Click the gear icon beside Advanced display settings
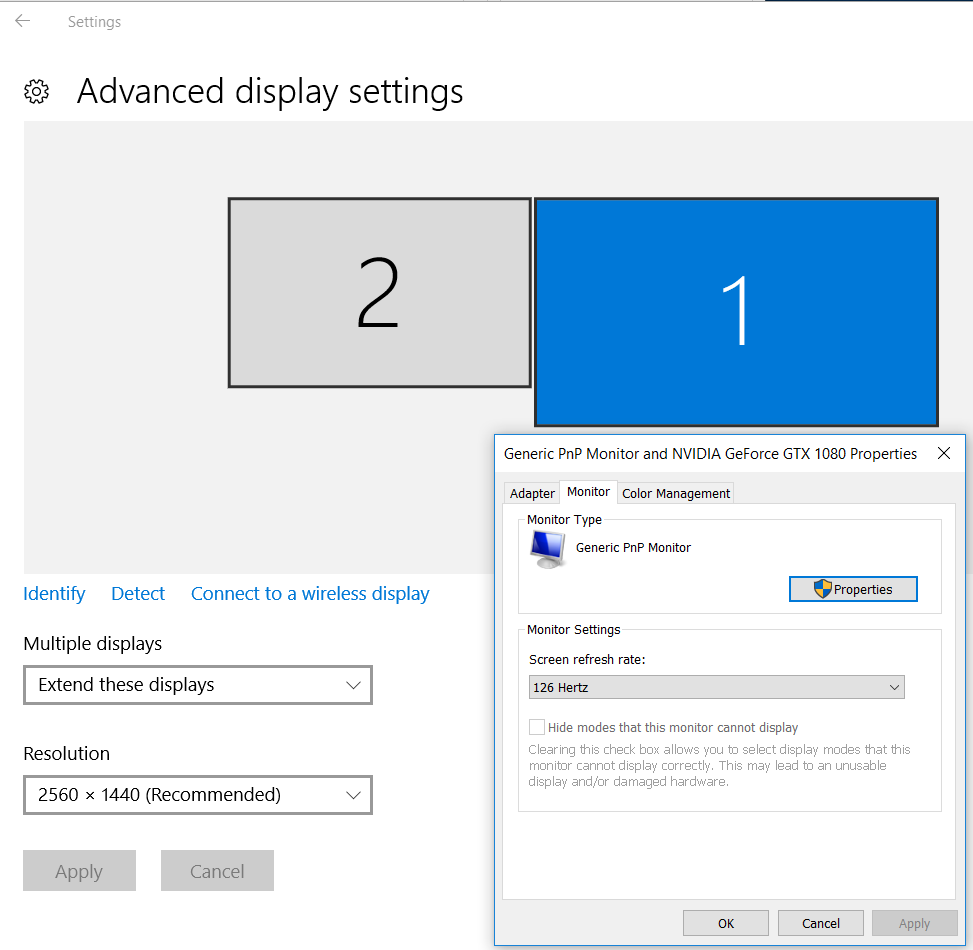The width and height of the screenshot is (973, 950). (x=37, y=91)
